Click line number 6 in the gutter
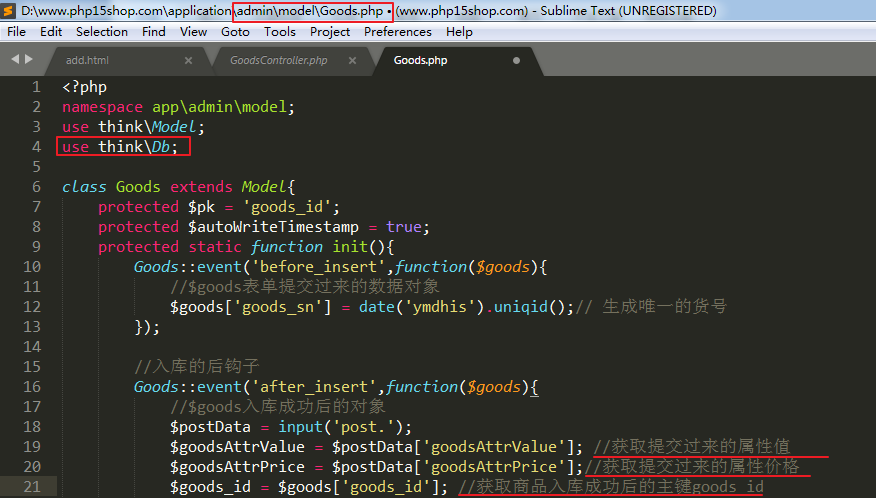The image size is (876, 498). pyautogui.click(x=36, y=187)
